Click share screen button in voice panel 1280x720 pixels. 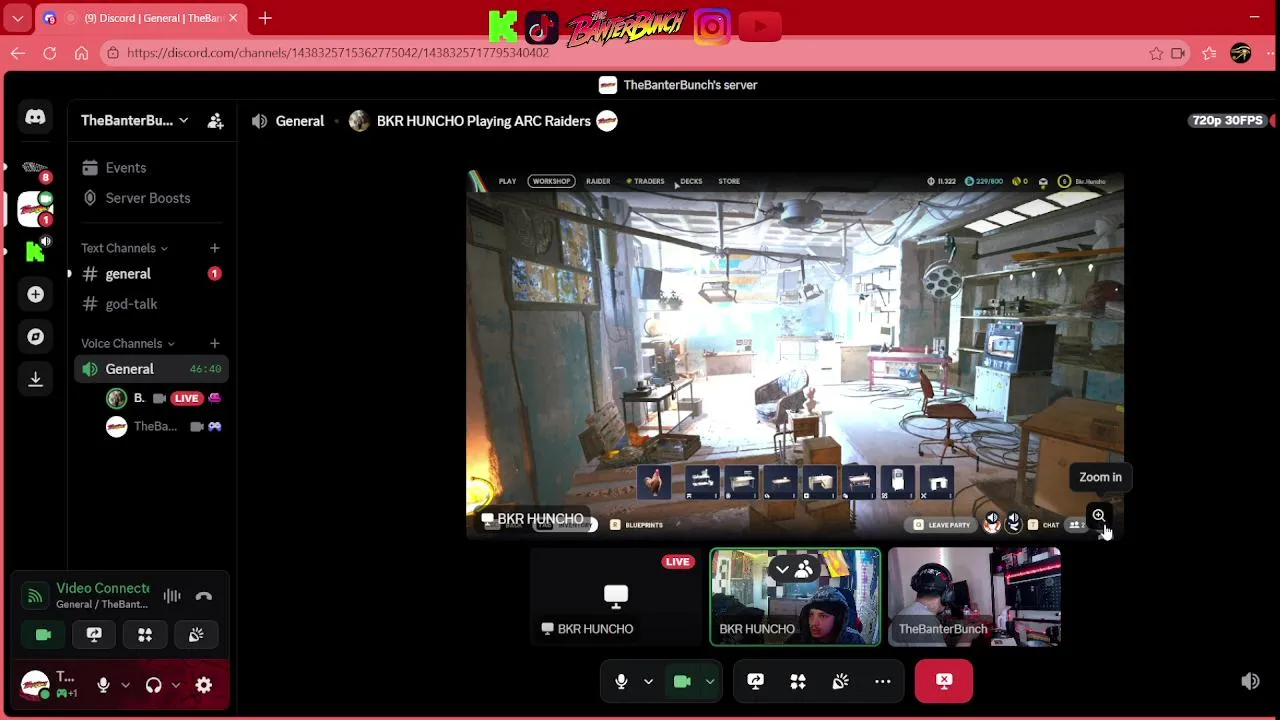[94, 635]
